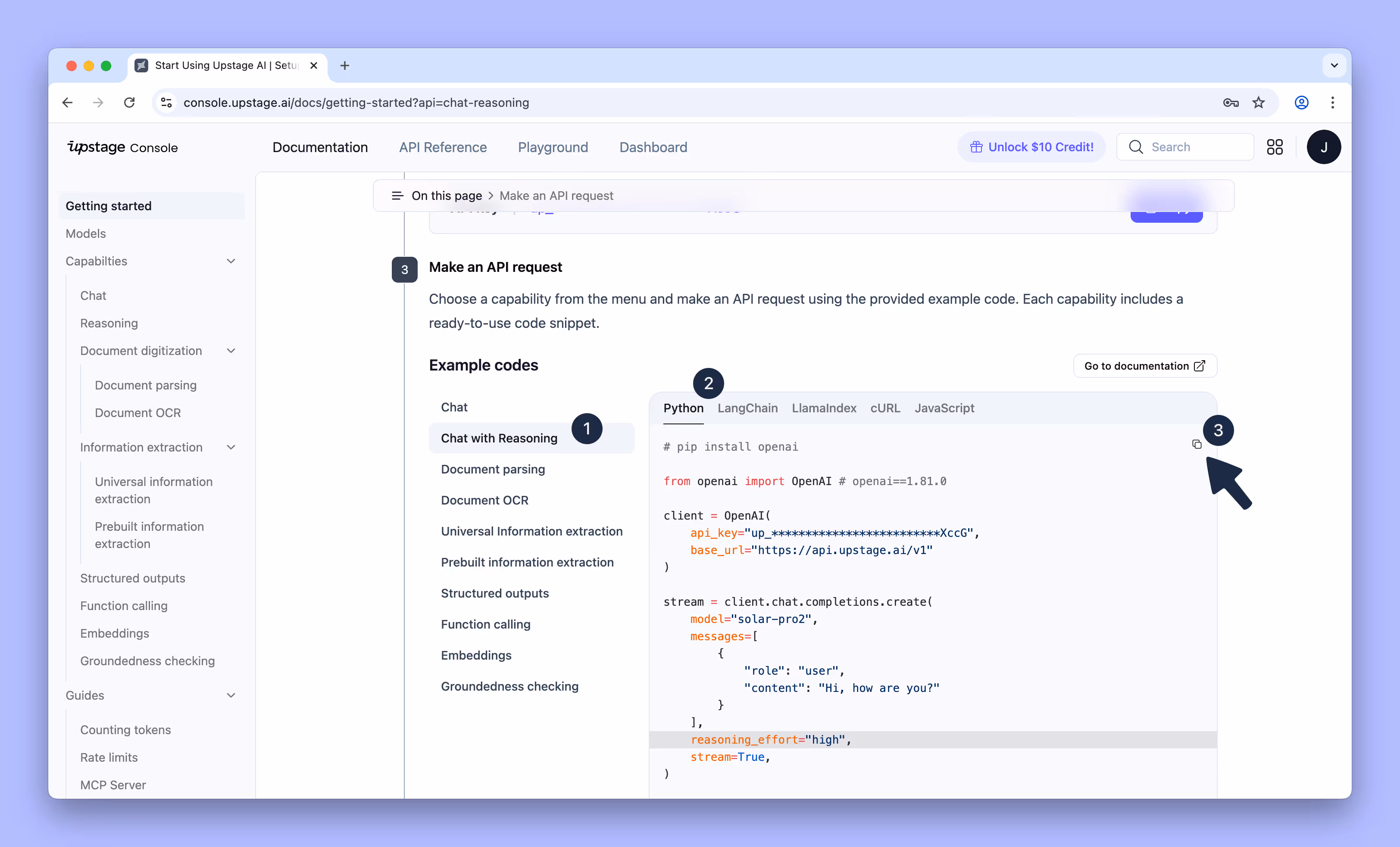1400x847 pixels.
Task: Open the password key icon
Action: pyautogui.click(x=1231, y=102)
